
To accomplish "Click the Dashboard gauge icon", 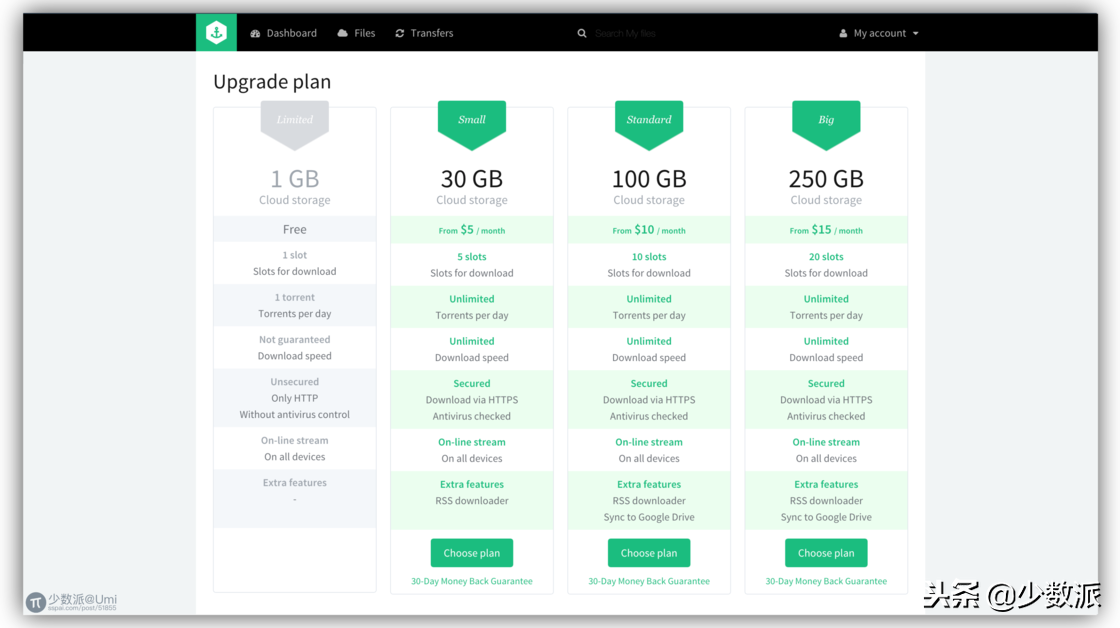I will [256, 33].
